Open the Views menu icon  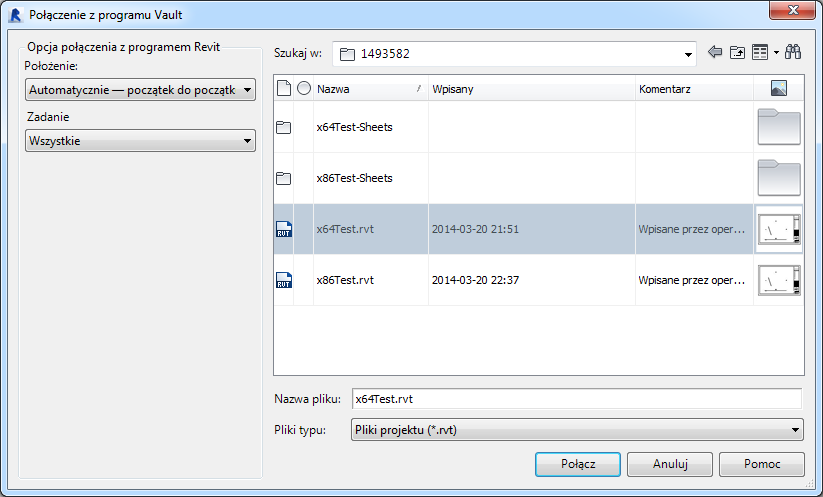coord(759,52)
